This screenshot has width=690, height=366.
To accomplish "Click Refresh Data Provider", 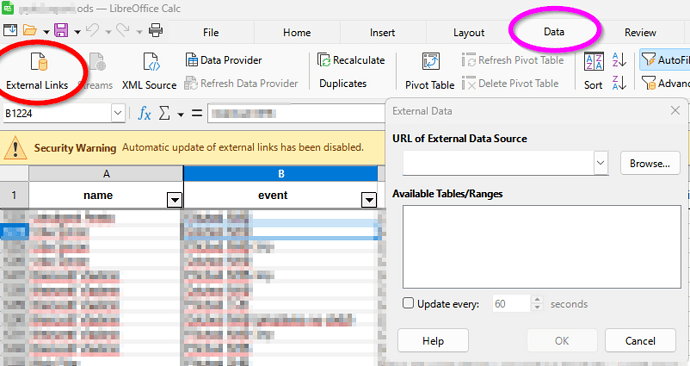I will click(241, 83).
